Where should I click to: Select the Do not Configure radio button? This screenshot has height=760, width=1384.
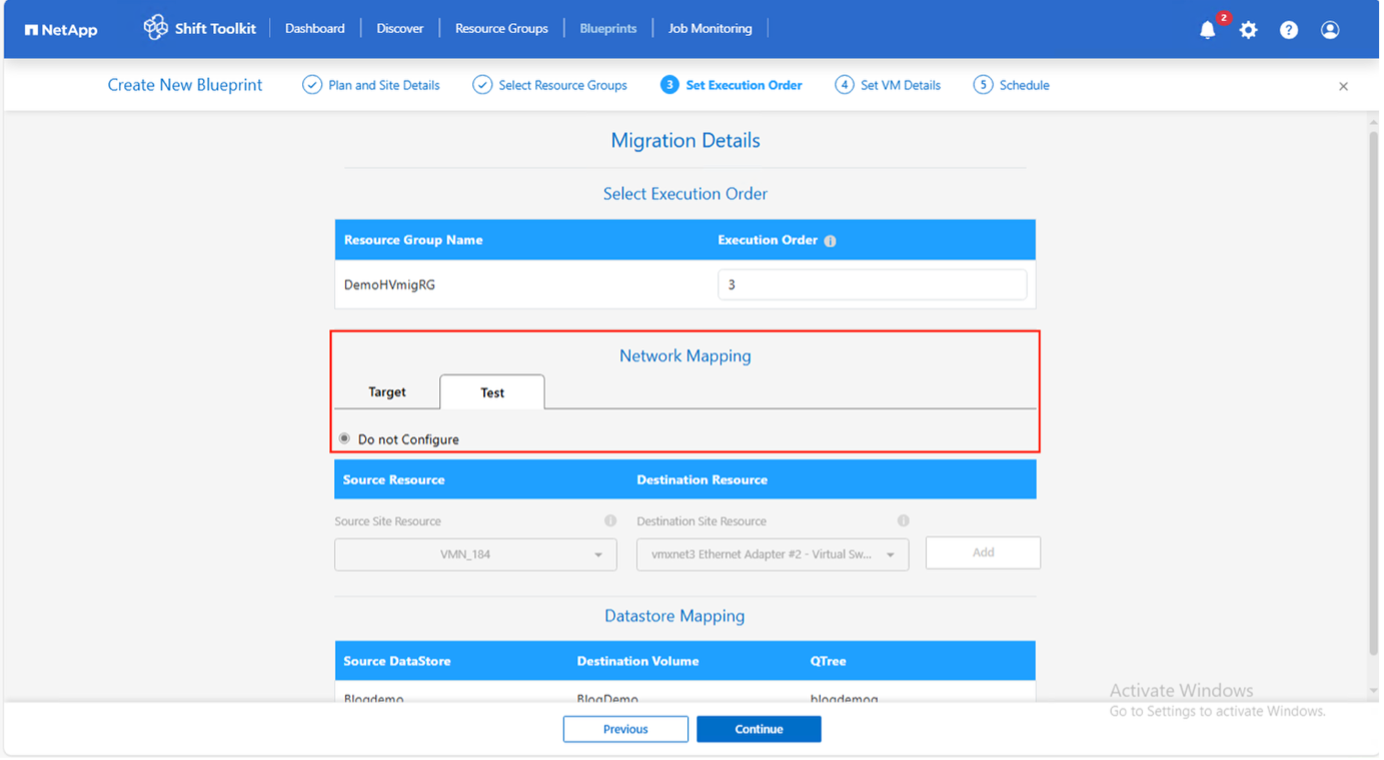(345, 439)
